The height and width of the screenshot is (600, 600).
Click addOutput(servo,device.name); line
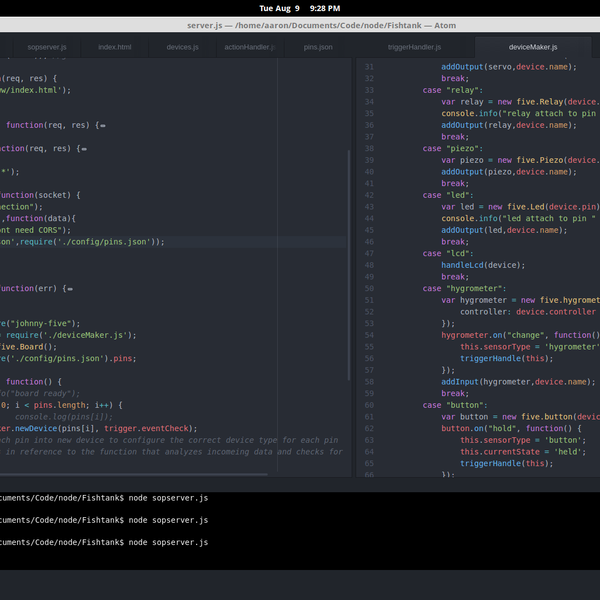509,67
